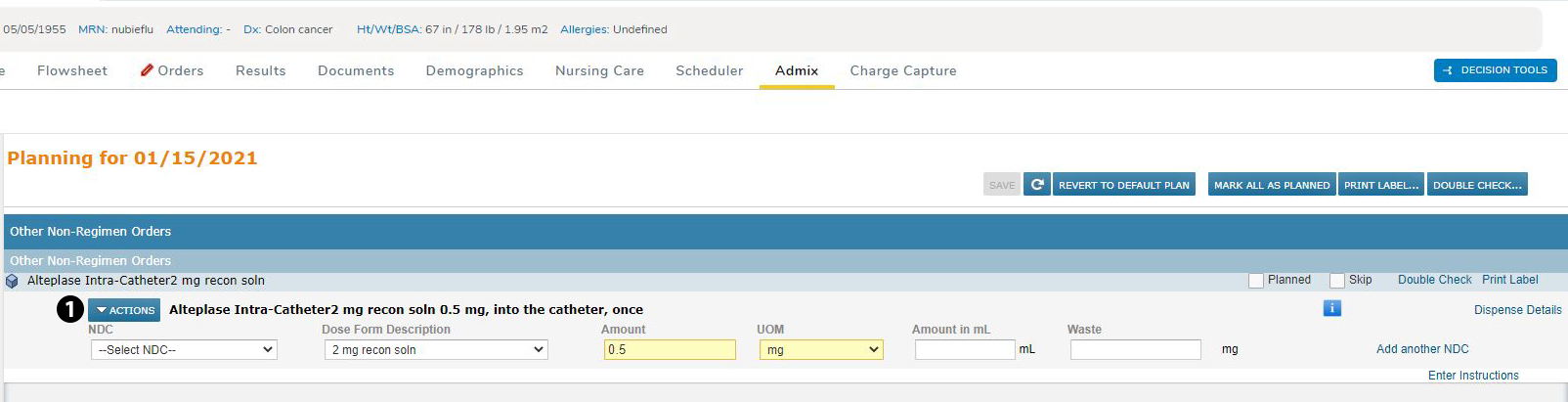The image size is (1568, 402).
Task: Open Orders tab with pencil icon
Action: (172, 70)
